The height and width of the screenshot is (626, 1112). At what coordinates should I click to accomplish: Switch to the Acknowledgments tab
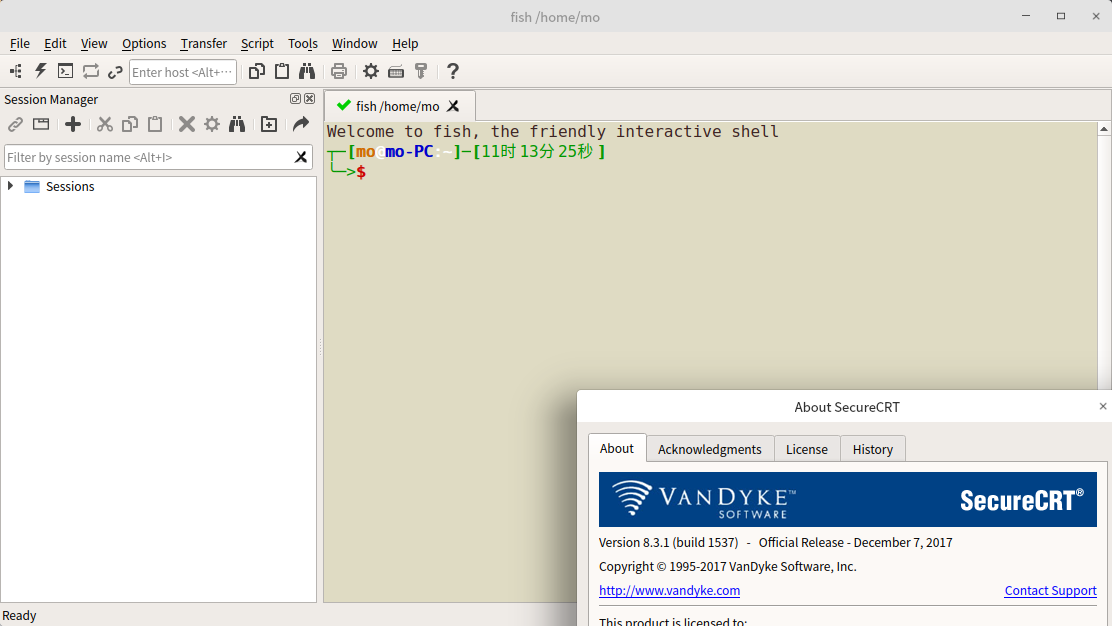click(709, 449)
